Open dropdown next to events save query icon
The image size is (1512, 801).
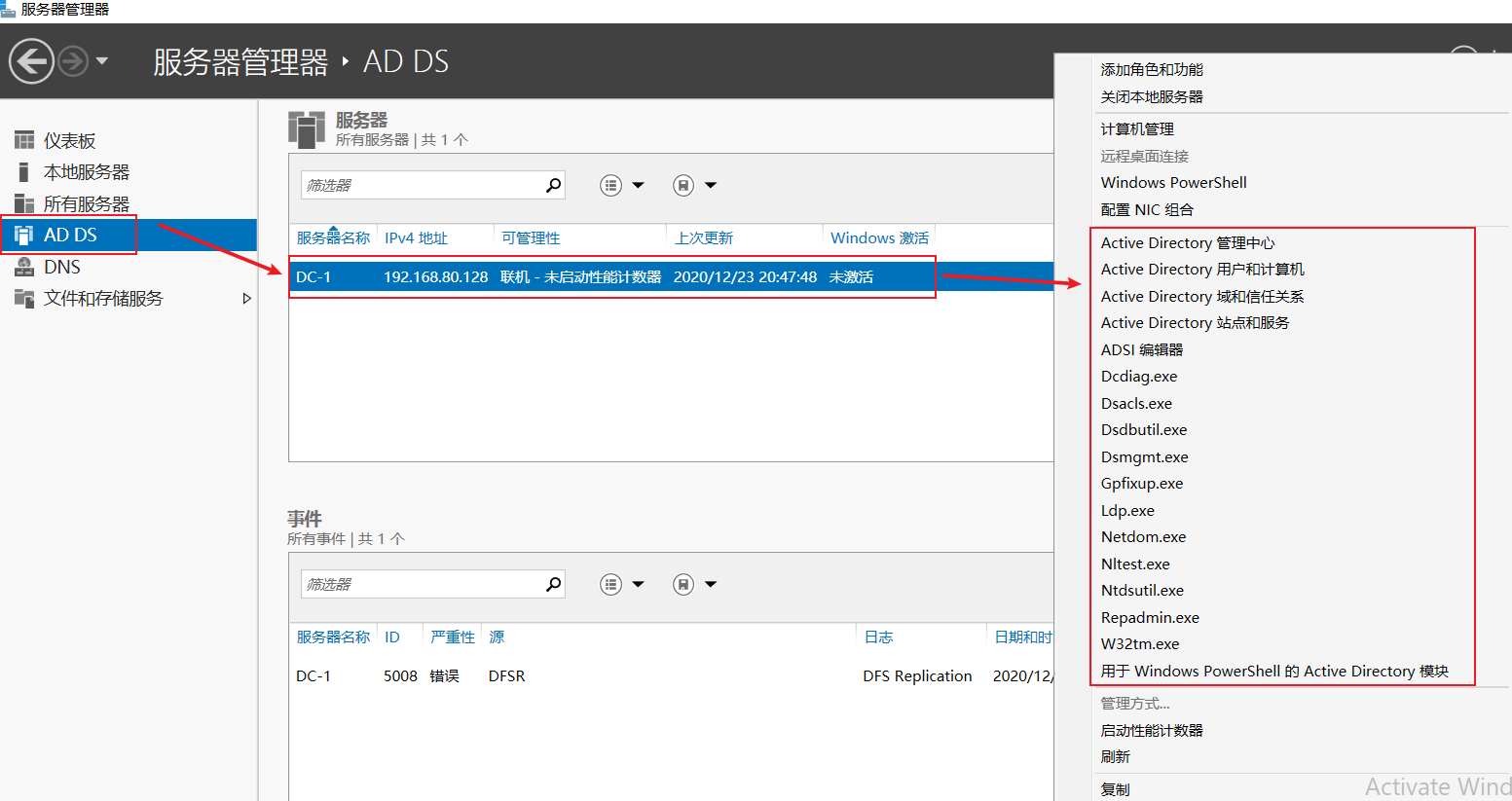(711, 584)
